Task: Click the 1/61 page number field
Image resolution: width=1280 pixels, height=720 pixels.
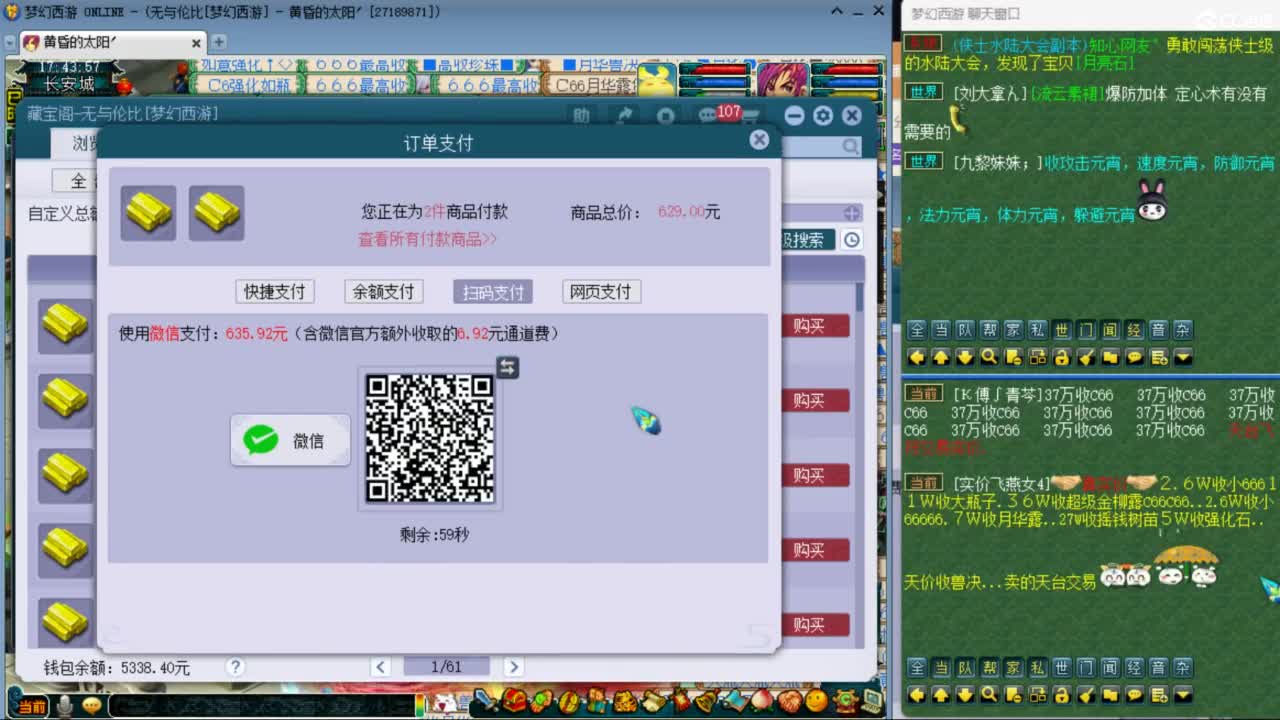Action: [x=446, y=667]
